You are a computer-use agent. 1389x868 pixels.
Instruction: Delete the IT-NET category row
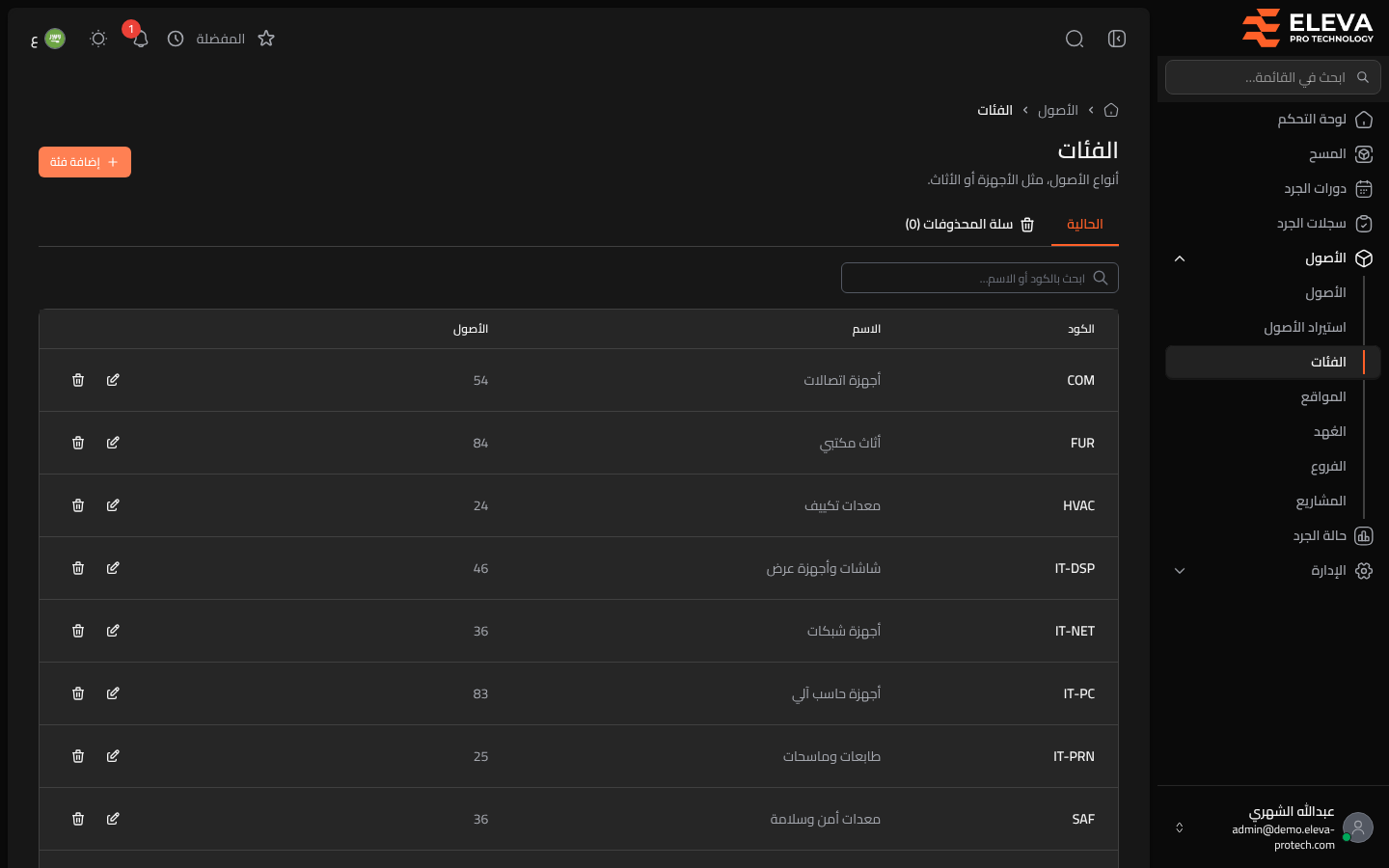point(78,631)
